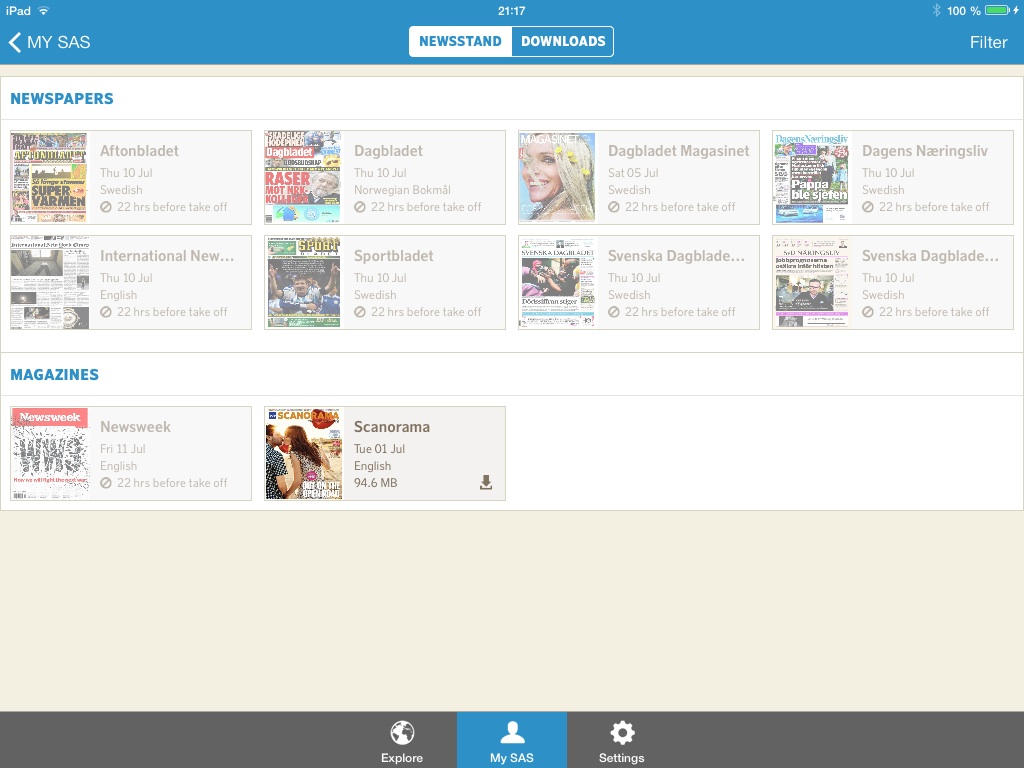Select the MAGAZINES section header

coord(55,375)
